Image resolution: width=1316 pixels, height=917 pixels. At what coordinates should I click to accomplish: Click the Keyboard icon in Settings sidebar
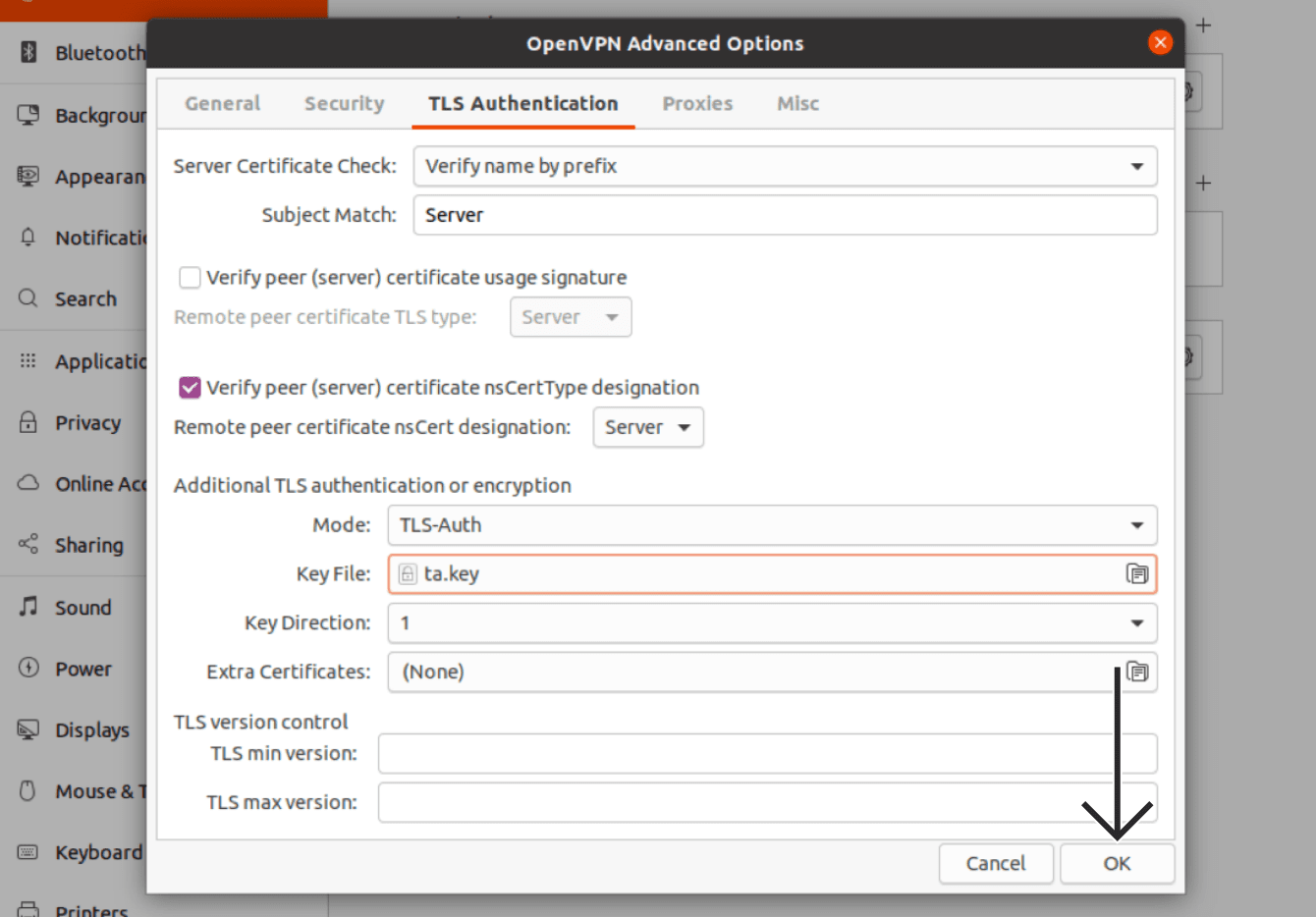click(28, 851)
